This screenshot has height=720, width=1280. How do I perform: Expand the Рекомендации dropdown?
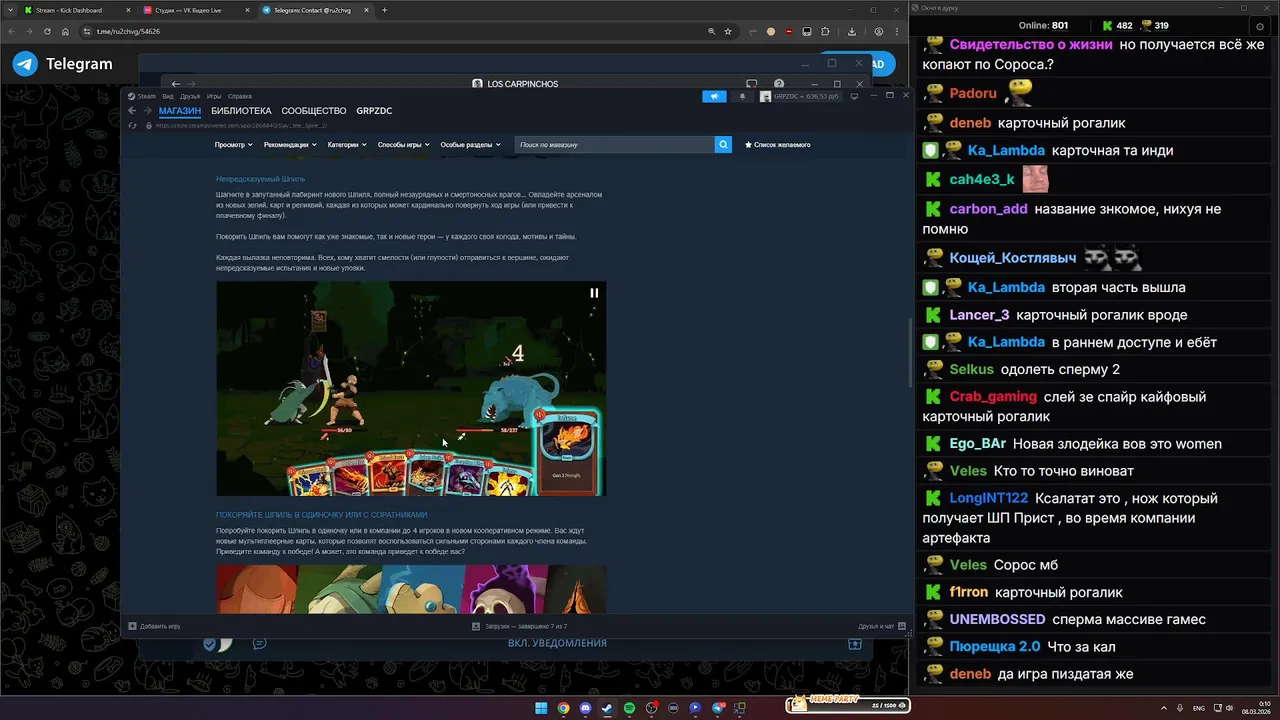290,145
